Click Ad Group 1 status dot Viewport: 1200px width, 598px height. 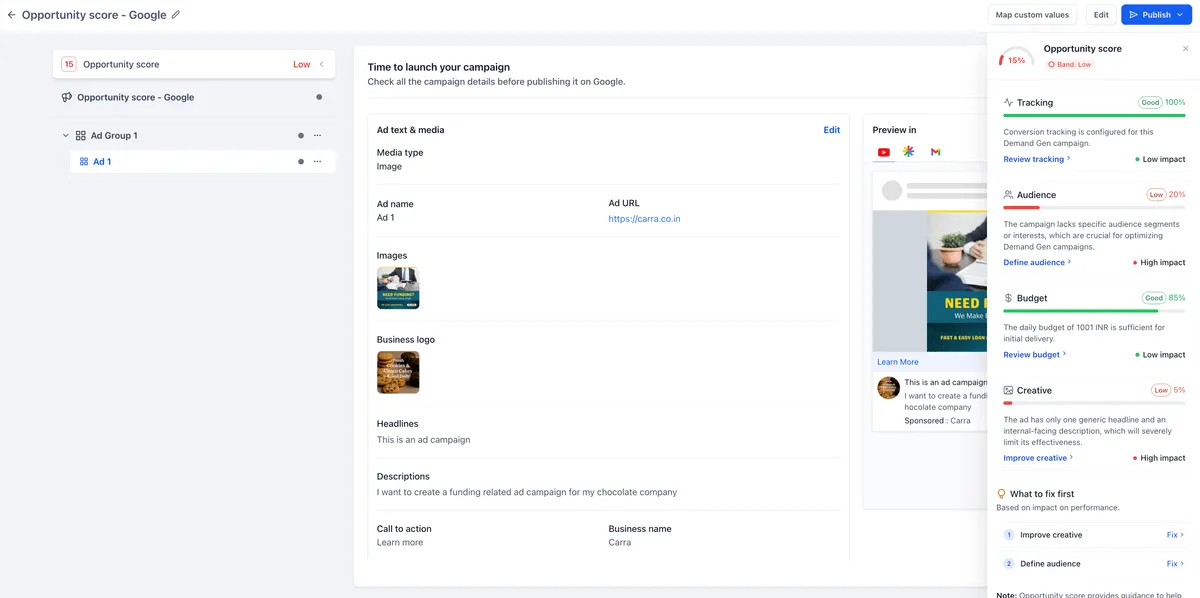coord(301,135)
